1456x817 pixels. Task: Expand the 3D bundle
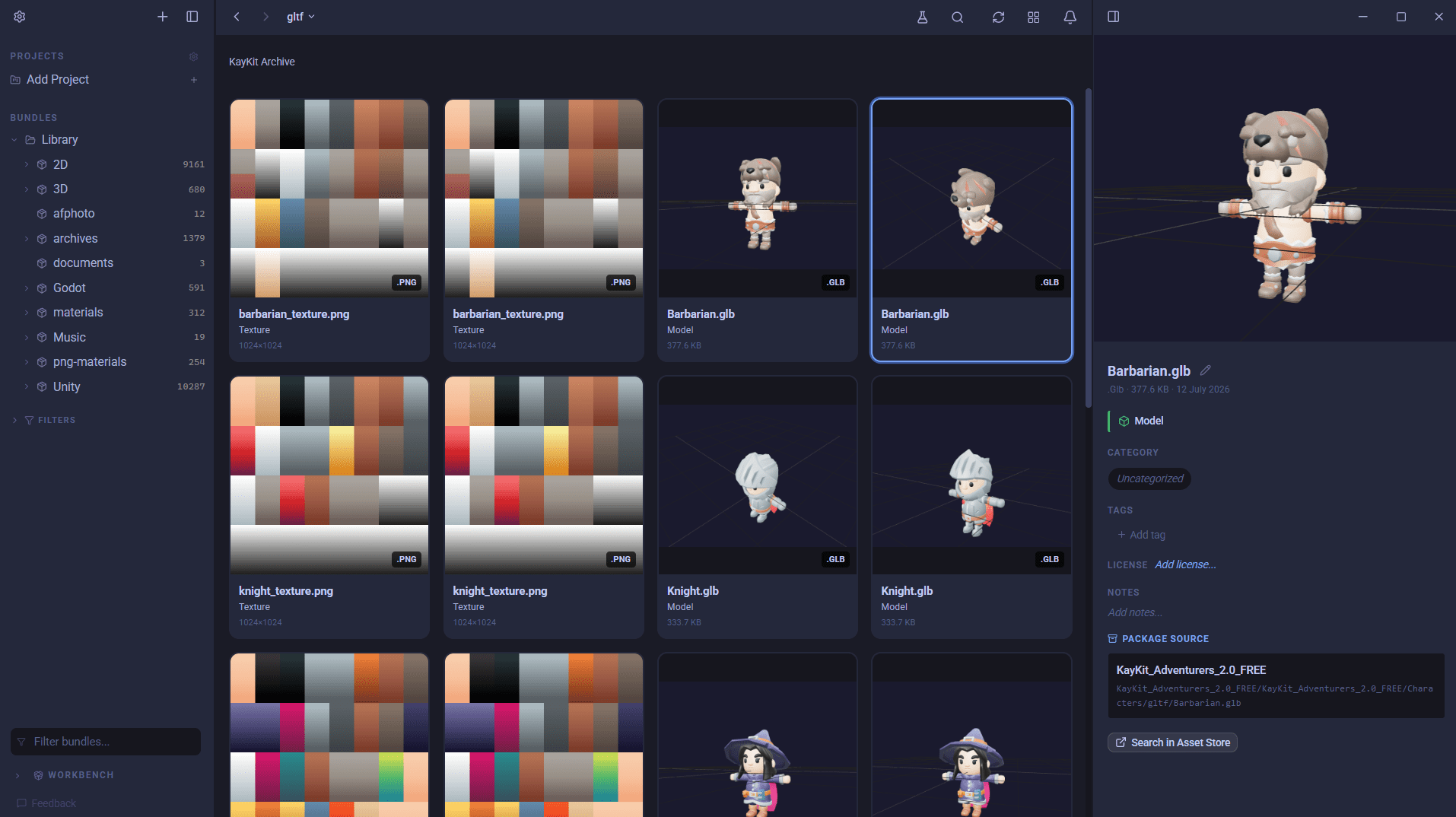pos(27,189)
